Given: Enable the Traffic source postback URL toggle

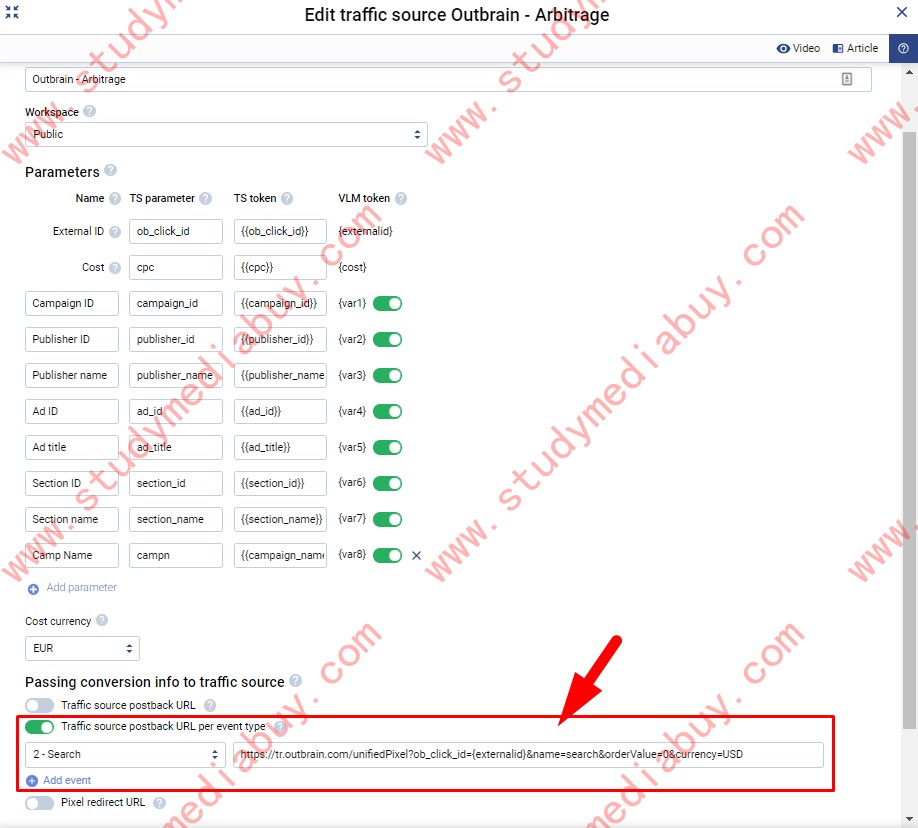Looking at the screenshot, I should 40,705.
